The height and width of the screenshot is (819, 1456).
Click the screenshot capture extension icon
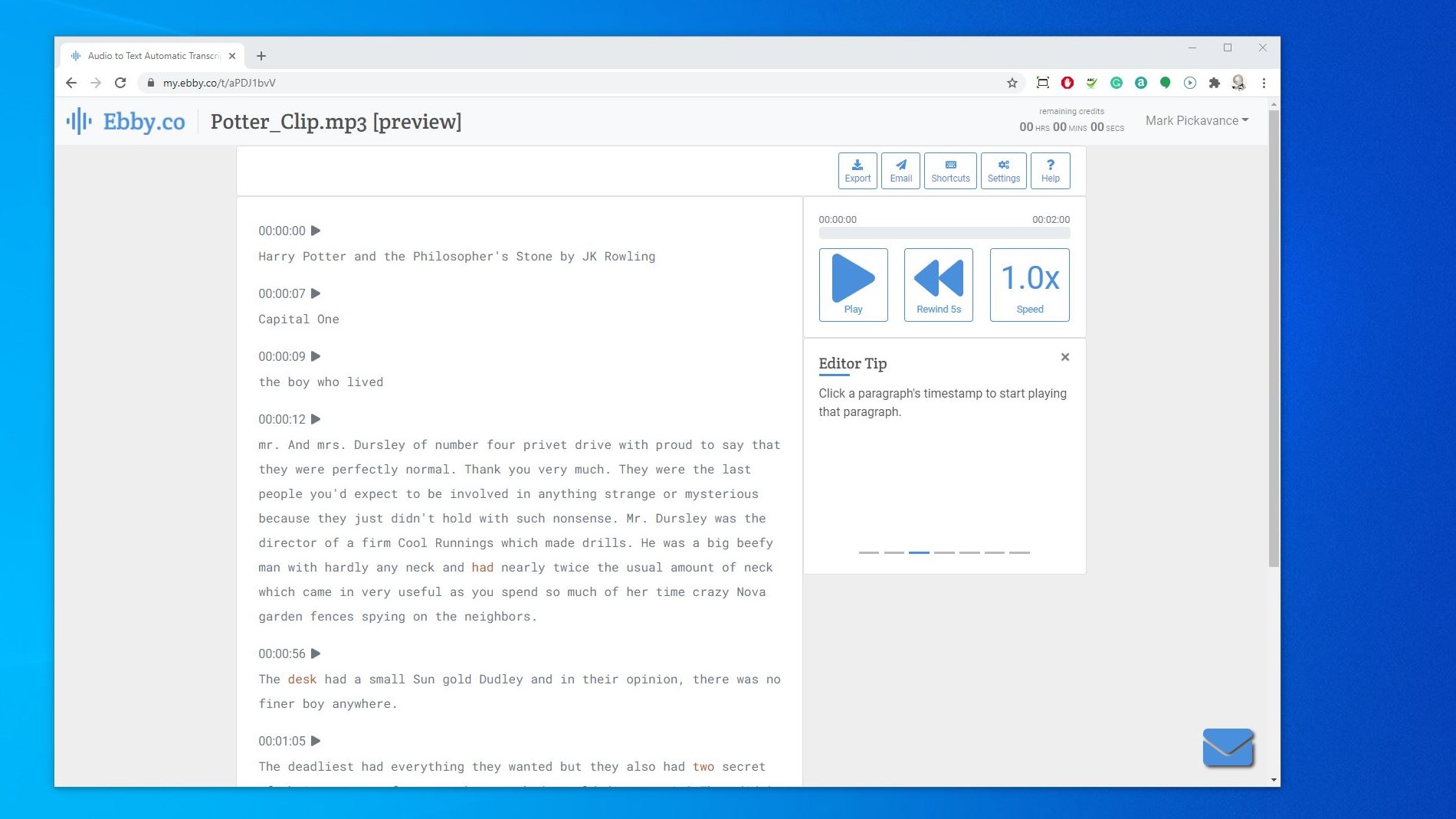click(1042, 83)
